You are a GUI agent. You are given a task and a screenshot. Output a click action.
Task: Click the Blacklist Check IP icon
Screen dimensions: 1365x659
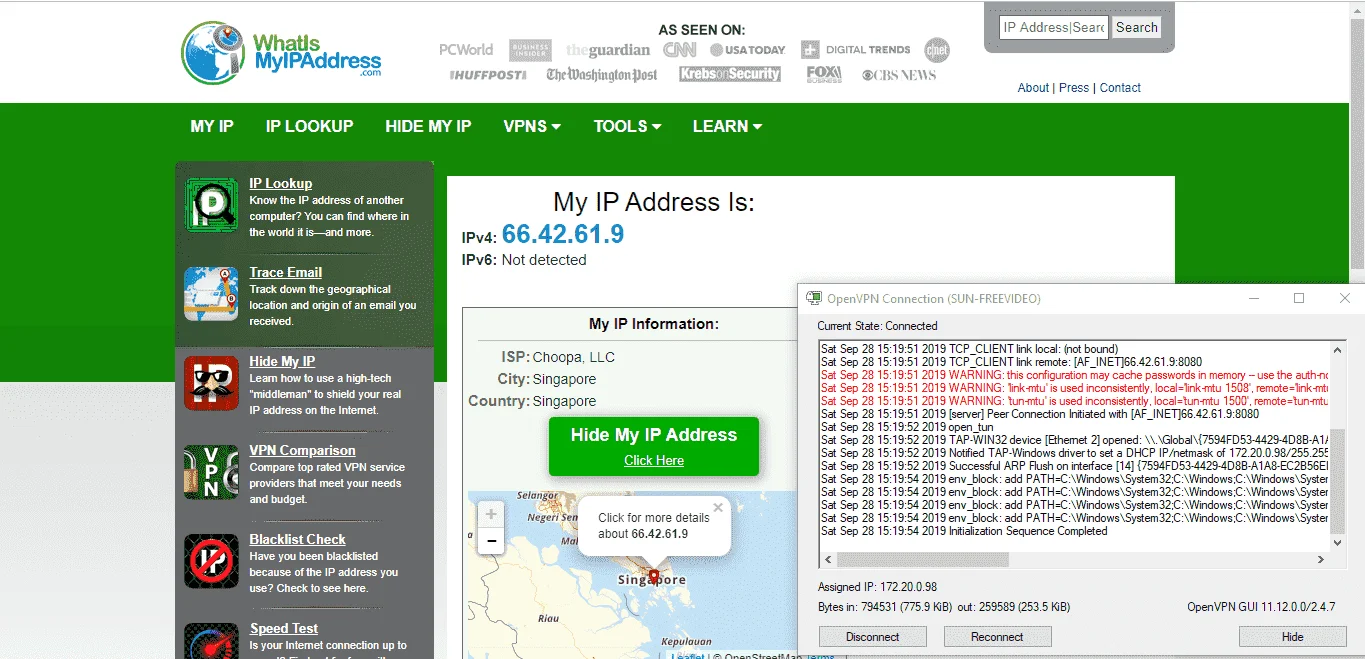click(211, 561)
